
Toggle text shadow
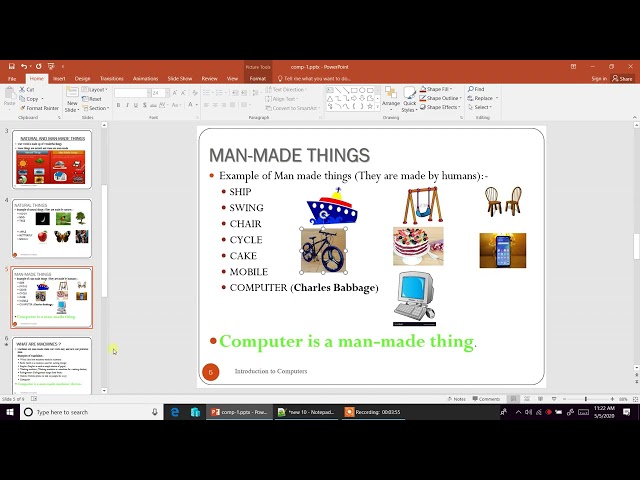coord(144,105)
